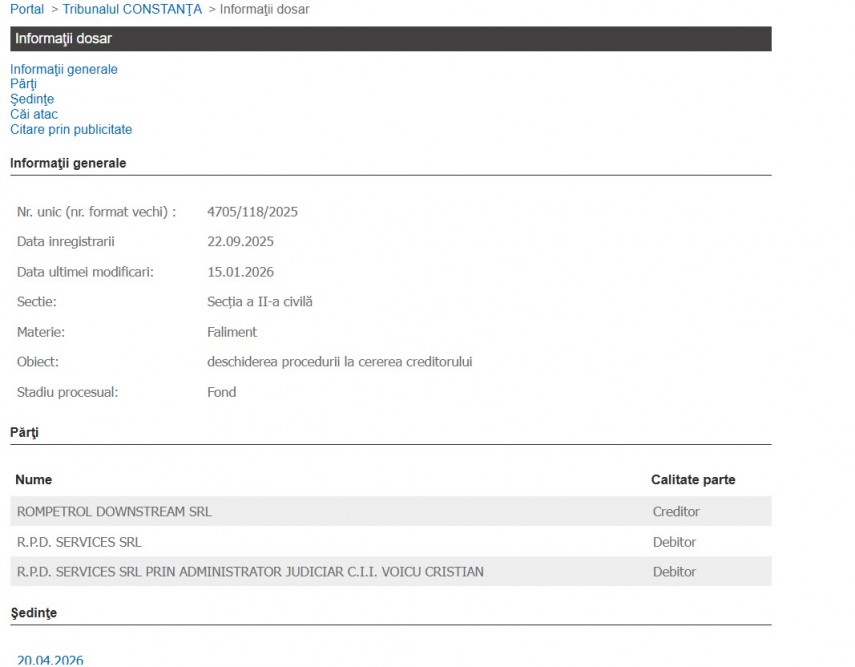Click the last modified date 15.01.2026
Image resolution: width=855 pixels, height=667 pixels.
click(x=240, y=272)
